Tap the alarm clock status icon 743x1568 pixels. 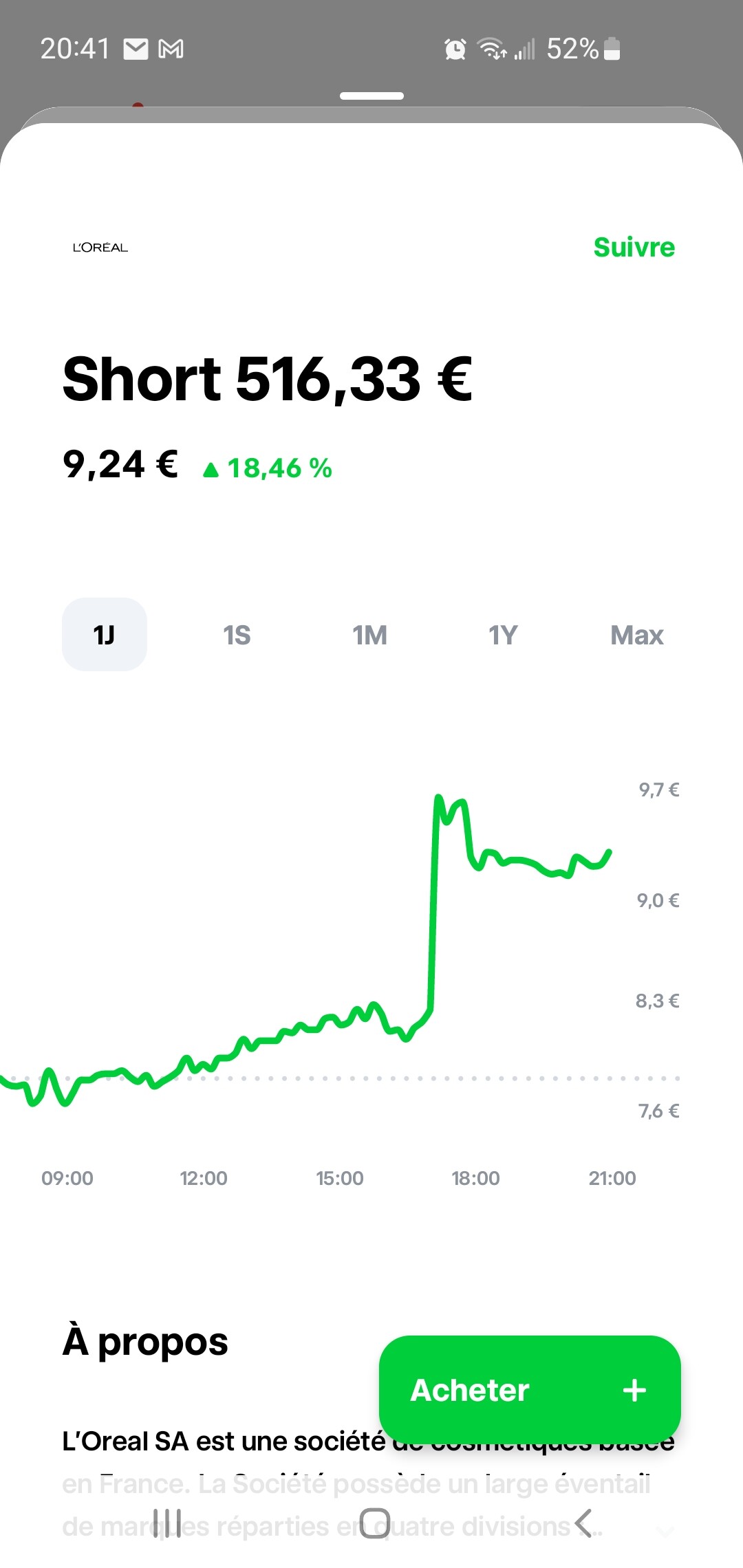(455, 49)
